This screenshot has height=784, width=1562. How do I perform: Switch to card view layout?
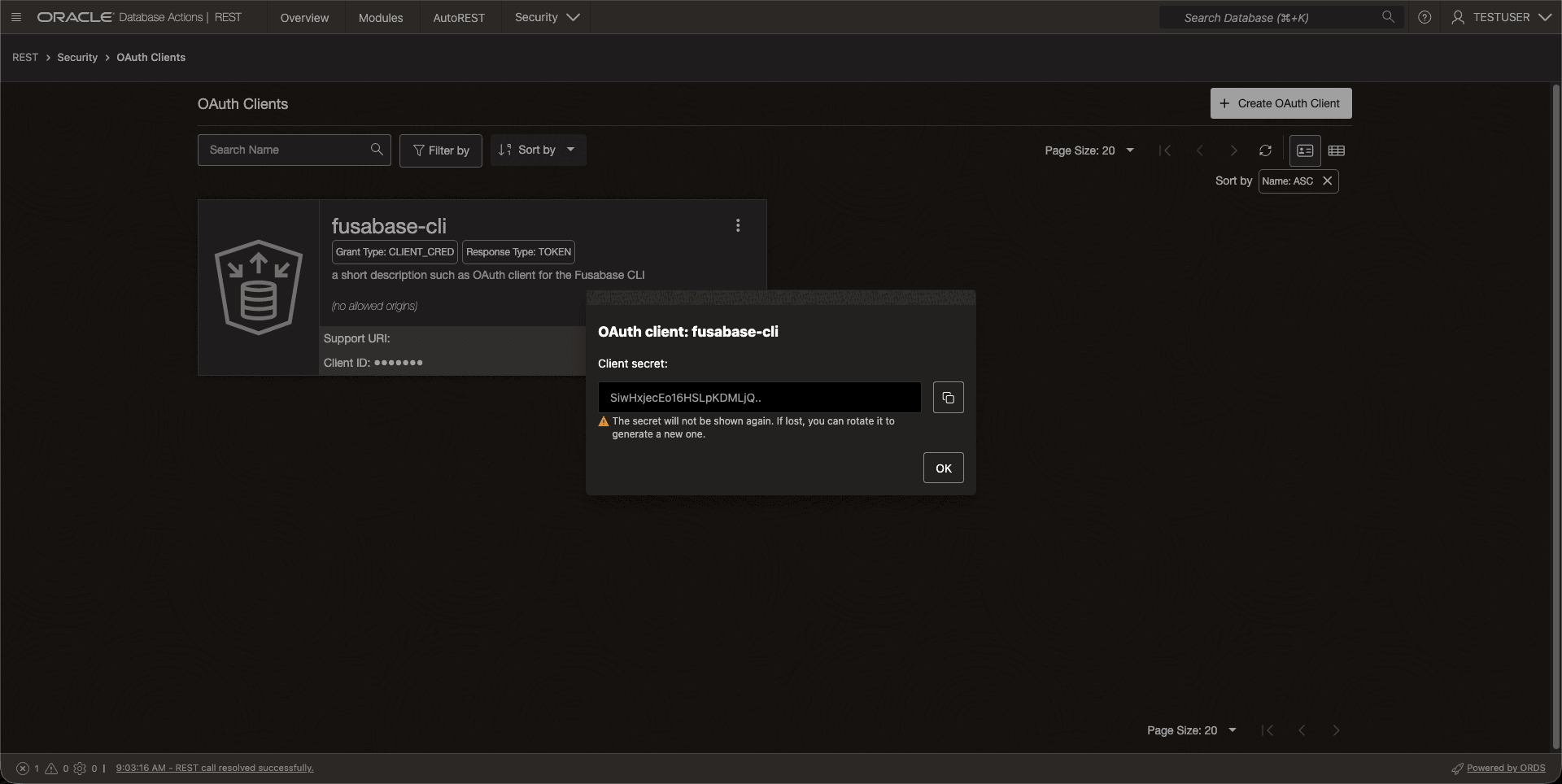[x=1305, y=150]
